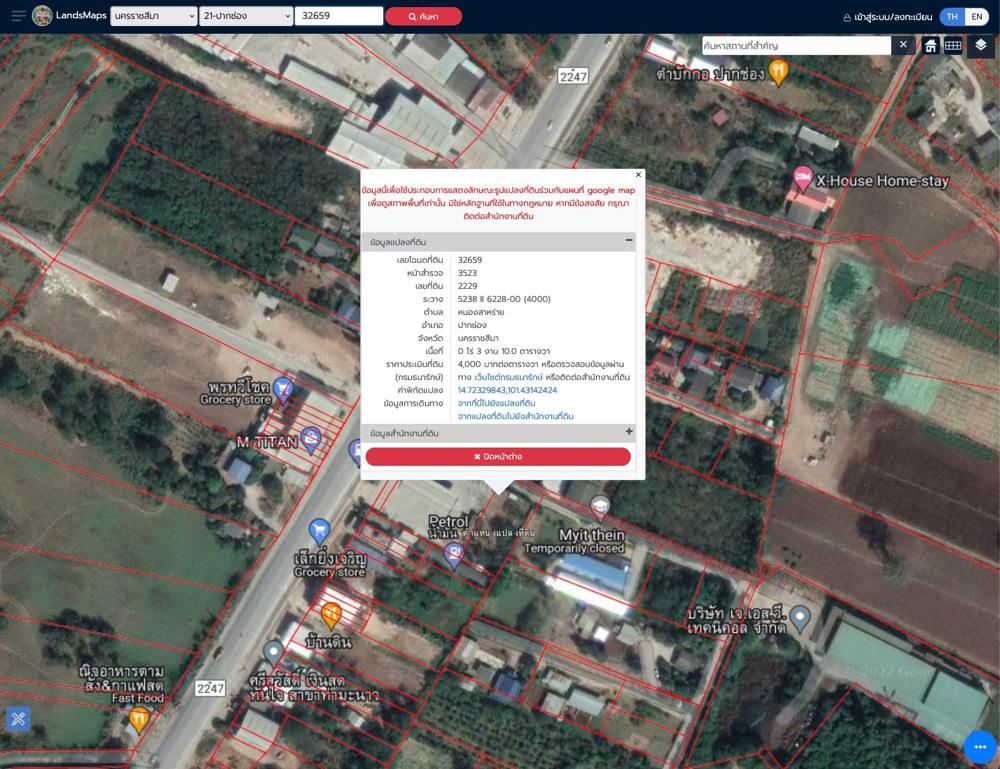Click the red ปิดหน้าต่าง button
Viewport: 1000px width, 769px height.
click(498, 457)
